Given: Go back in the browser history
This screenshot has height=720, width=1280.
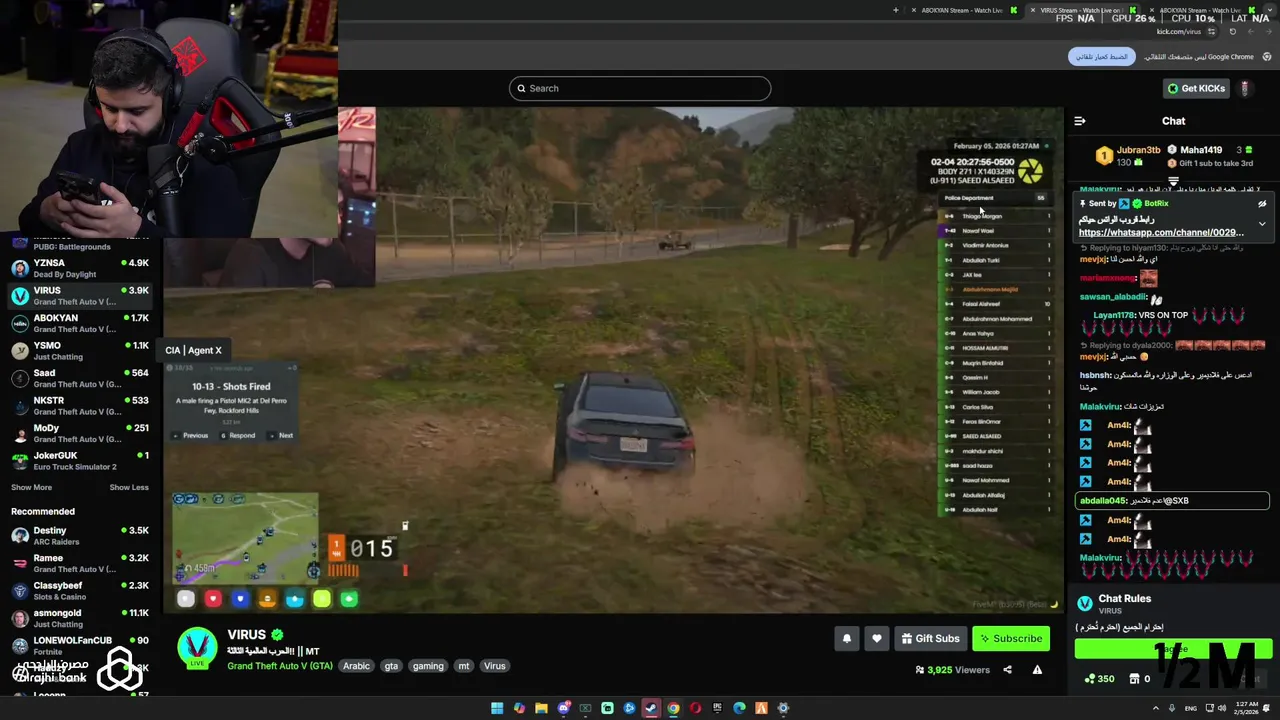Looking at the screenshot, I should tap(1268, 31).
